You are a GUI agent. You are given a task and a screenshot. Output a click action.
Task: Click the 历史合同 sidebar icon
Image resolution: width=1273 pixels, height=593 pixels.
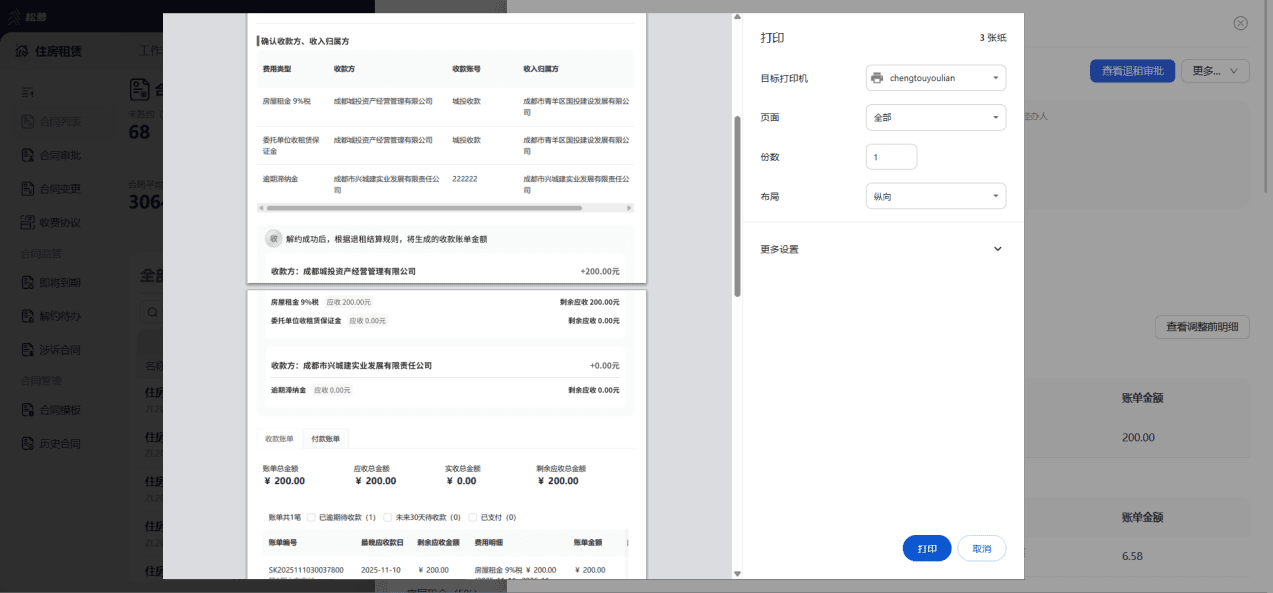28,442
